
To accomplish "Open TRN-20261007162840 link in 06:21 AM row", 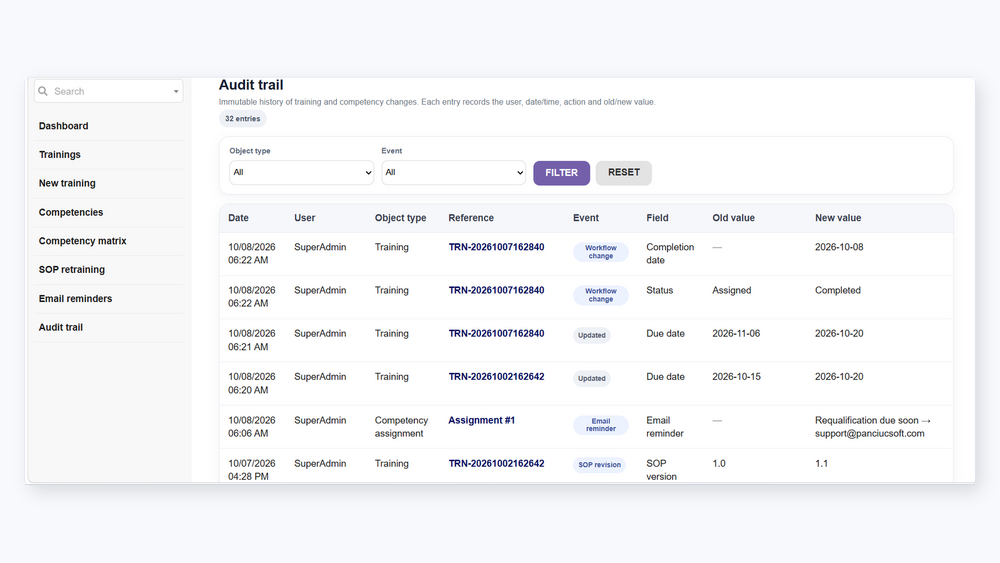I will tap(496, 333).
